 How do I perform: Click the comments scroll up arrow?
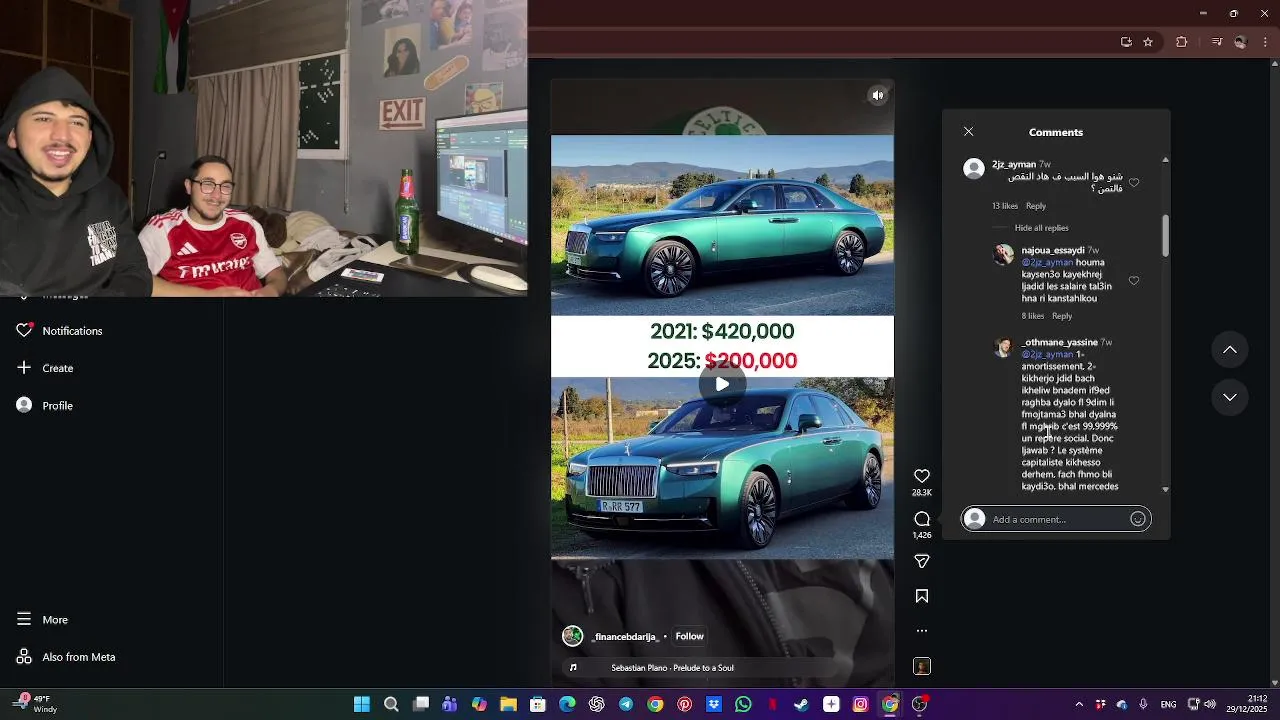(x=1165, y=160)
